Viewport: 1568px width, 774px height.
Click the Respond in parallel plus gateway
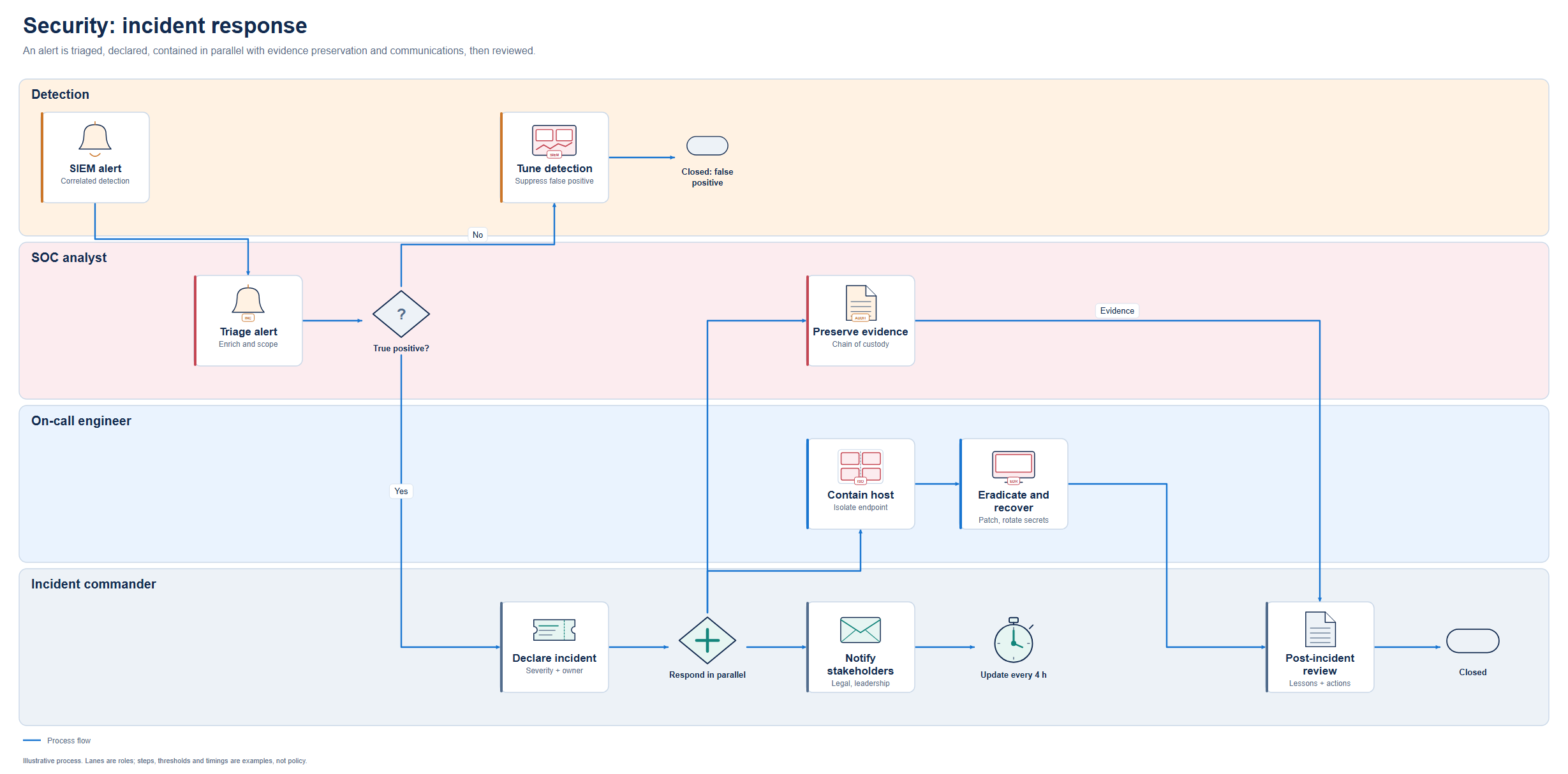click(x=707, y=641)
